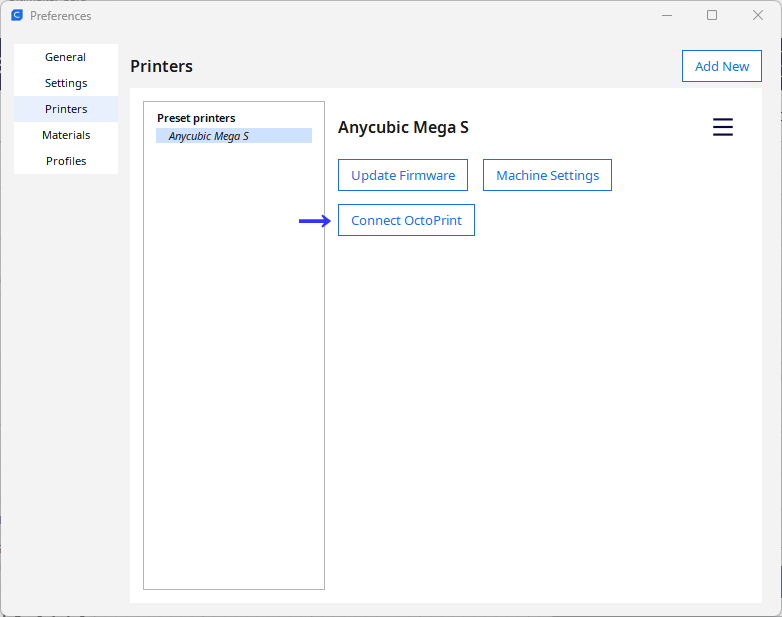The image size is (782, 617).
Task: Open Machine Settings for the printer
Action: click(547, 175)
